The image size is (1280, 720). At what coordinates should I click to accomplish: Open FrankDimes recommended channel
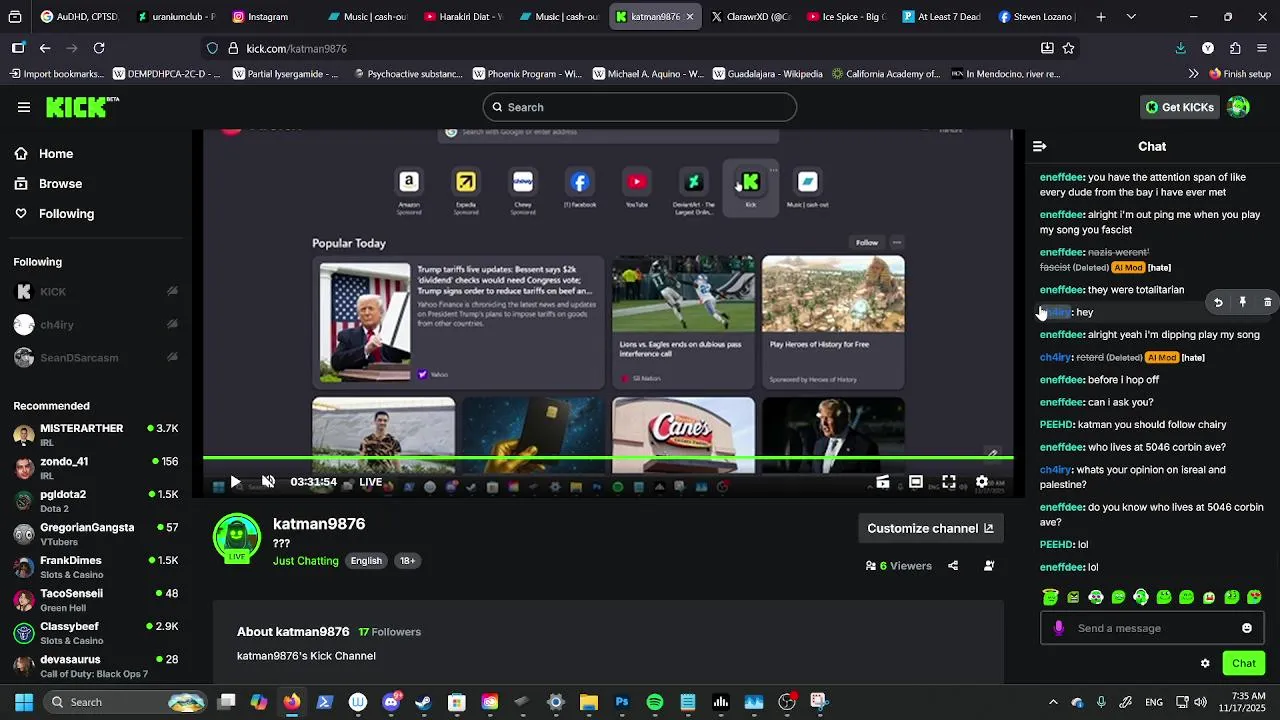tap(96, 566)
